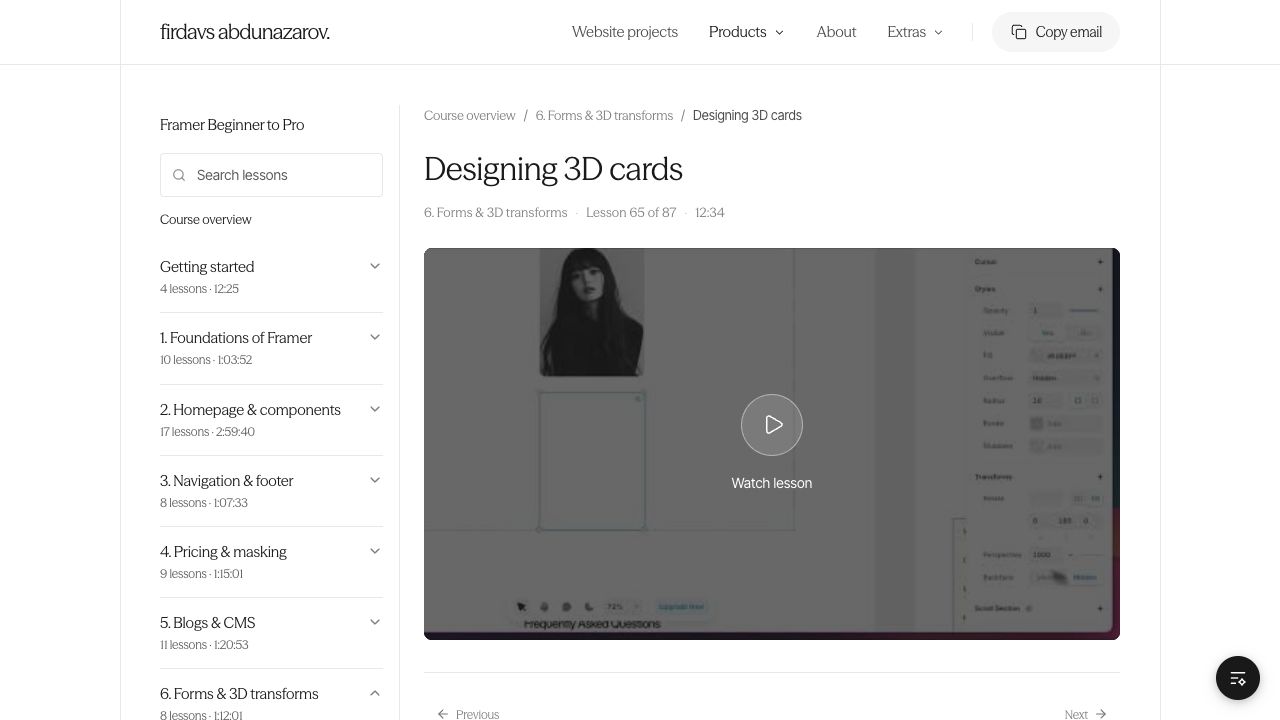Open Course overview link in sidebar
This screenshot has height=720, width=1280.
[x=206, y=220]
